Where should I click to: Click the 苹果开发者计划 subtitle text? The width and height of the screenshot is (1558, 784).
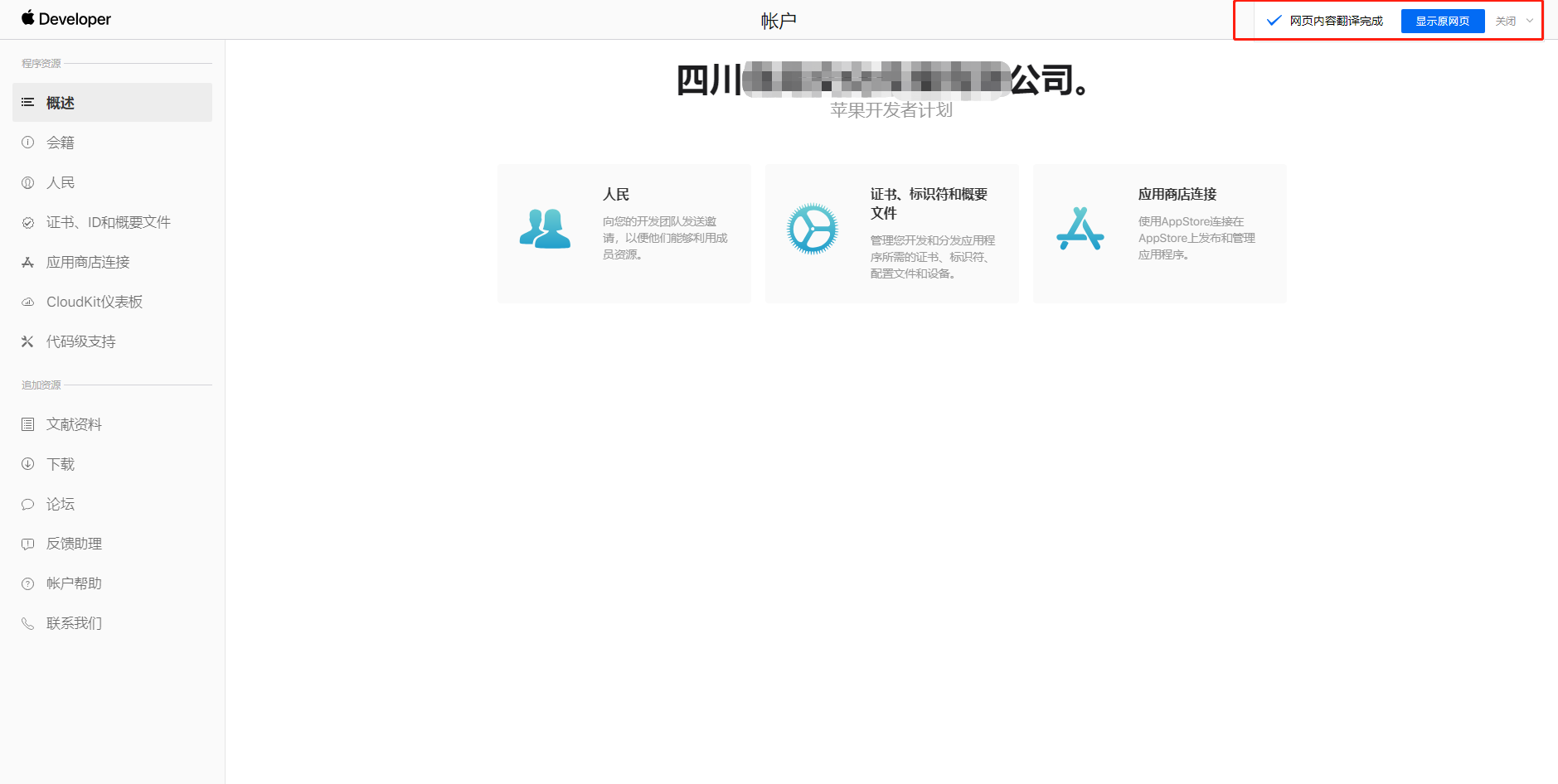click(x=891, y=110)
